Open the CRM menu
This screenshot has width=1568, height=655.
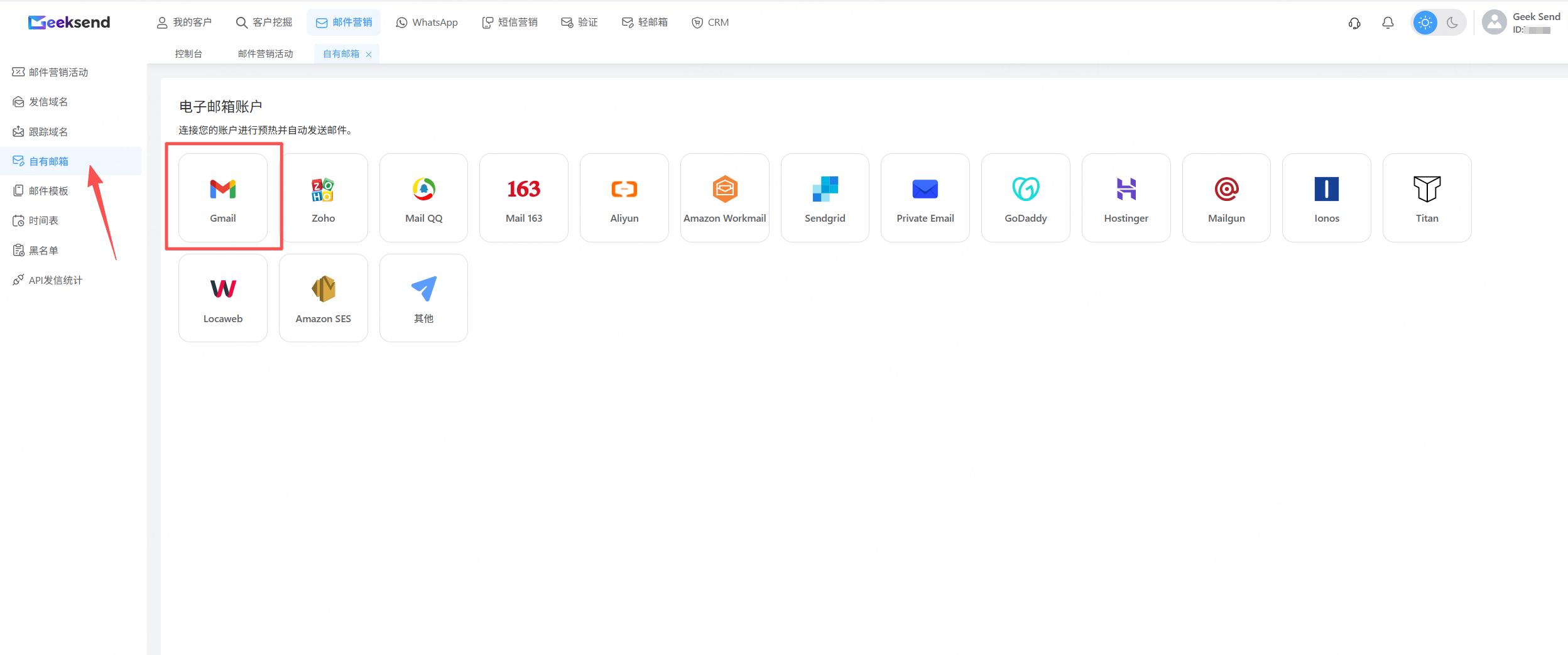click(x=710, y=23)
